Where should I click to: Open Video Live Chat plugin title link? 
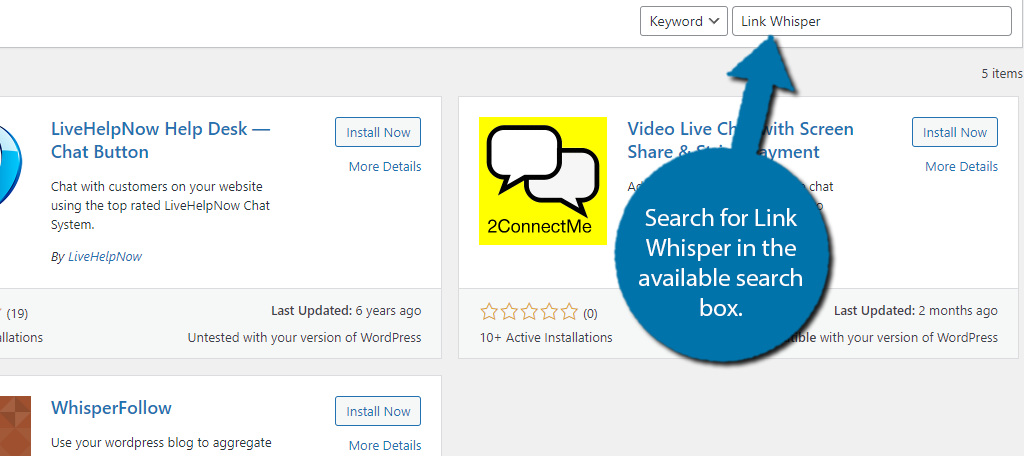coord(741,140)
